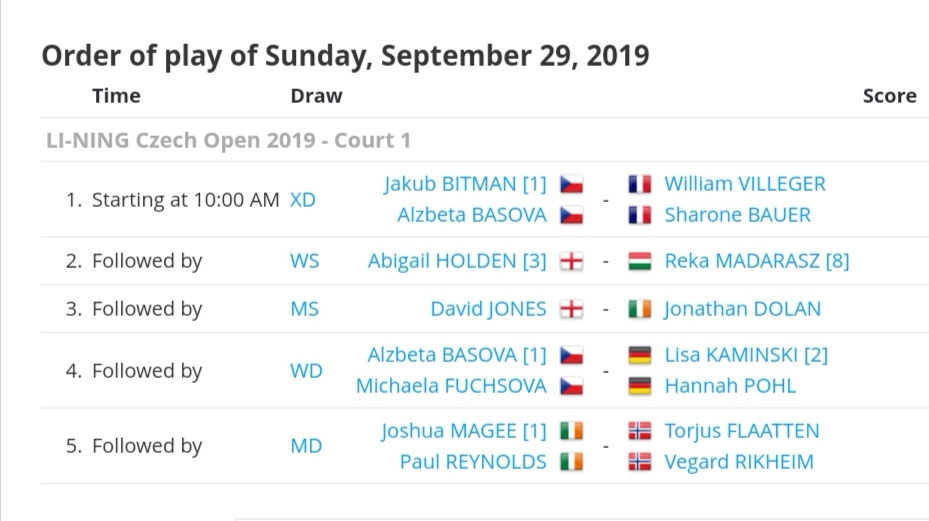The height and width of the screenshot is (521, 929).
Task: Click German flag beside Lisa KAMINSKI
Action: (640, 355)
